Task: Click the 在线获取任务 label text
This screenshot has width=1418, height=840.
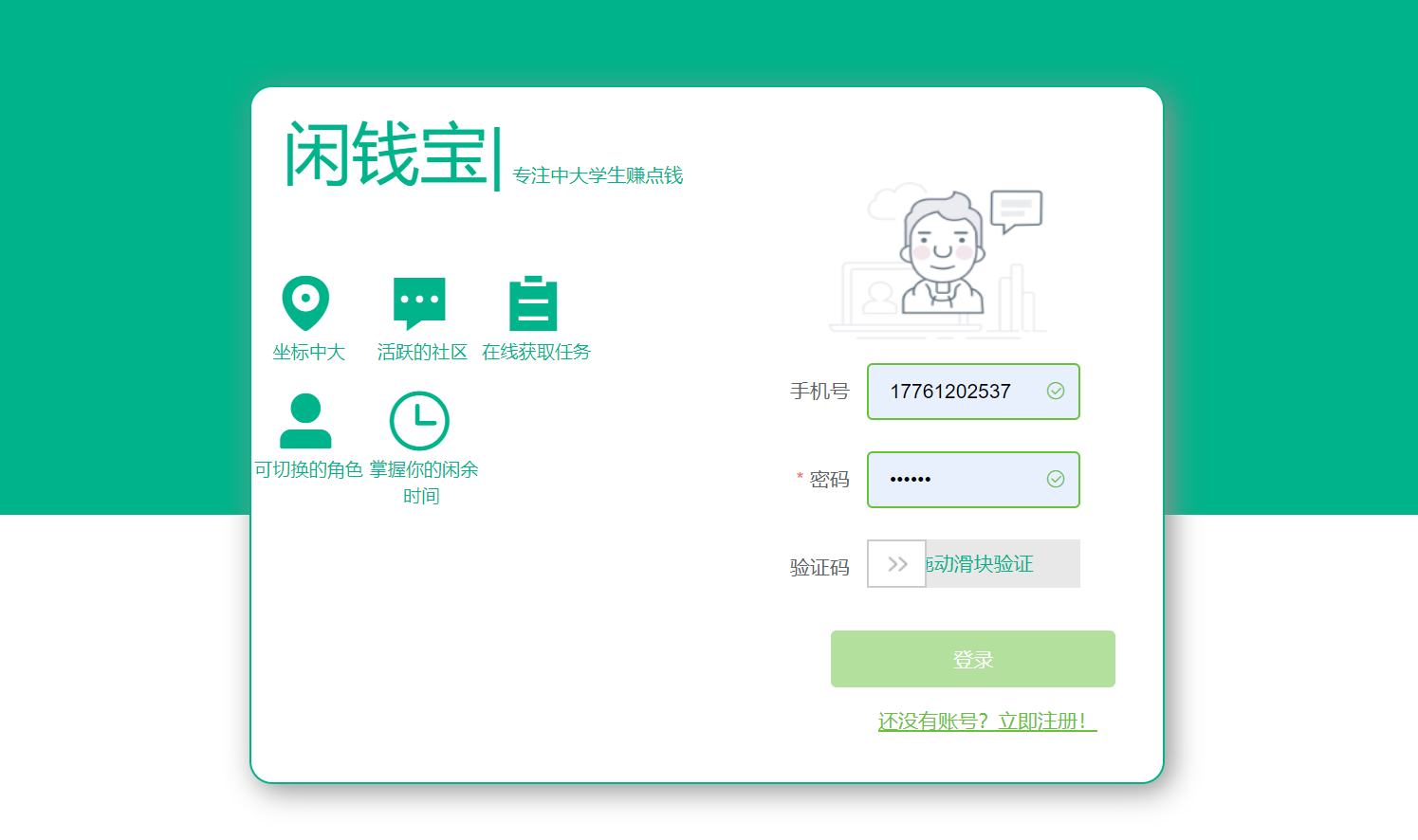Action: pyautogui.click(x=536, y=353)
